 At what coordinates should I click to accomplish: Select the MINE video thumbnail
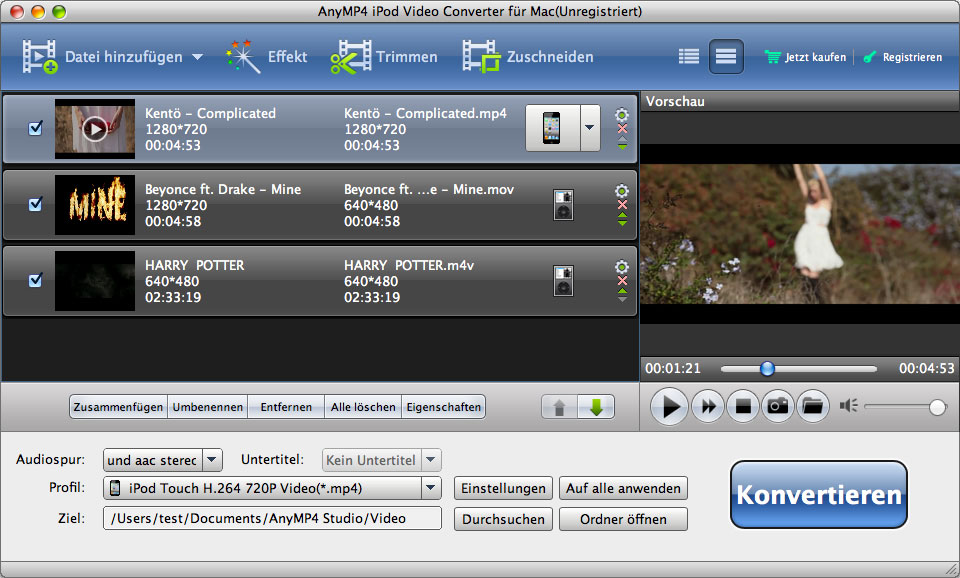tap(95, 205)
